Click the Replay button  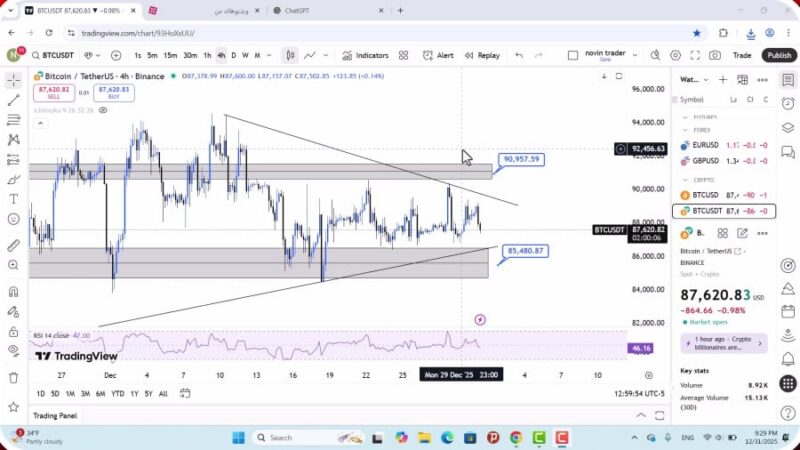tap(482, 55)
